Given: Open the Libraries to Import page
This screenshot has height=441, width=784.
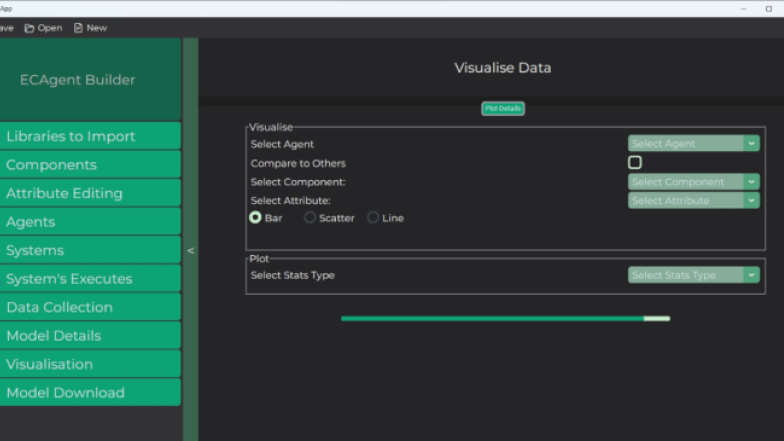Looking at the screenshot, I should (90, 136).
